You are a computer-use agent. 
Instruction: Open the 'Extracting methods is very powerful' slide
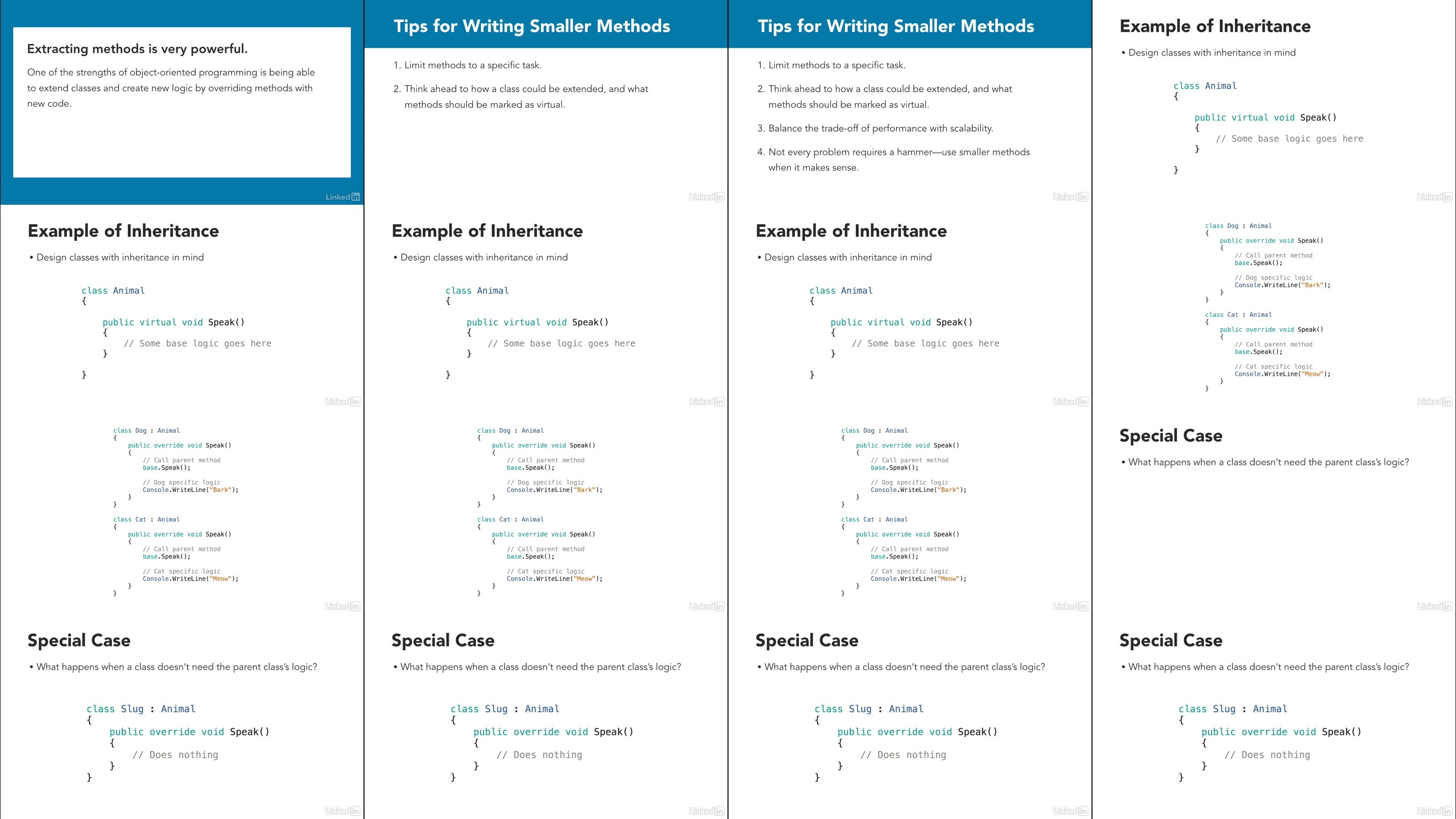click(182, 102)
